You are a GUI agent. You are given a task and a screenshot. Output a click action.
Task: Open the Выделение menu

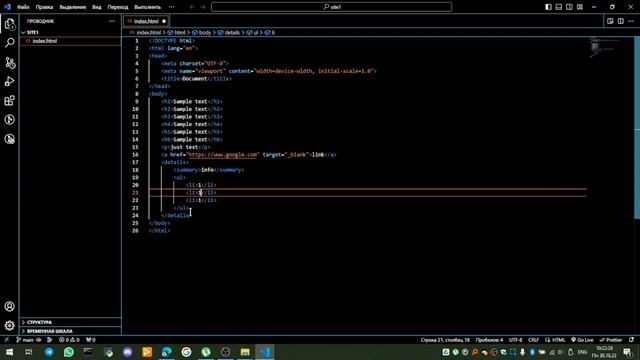tap(73, 7)
